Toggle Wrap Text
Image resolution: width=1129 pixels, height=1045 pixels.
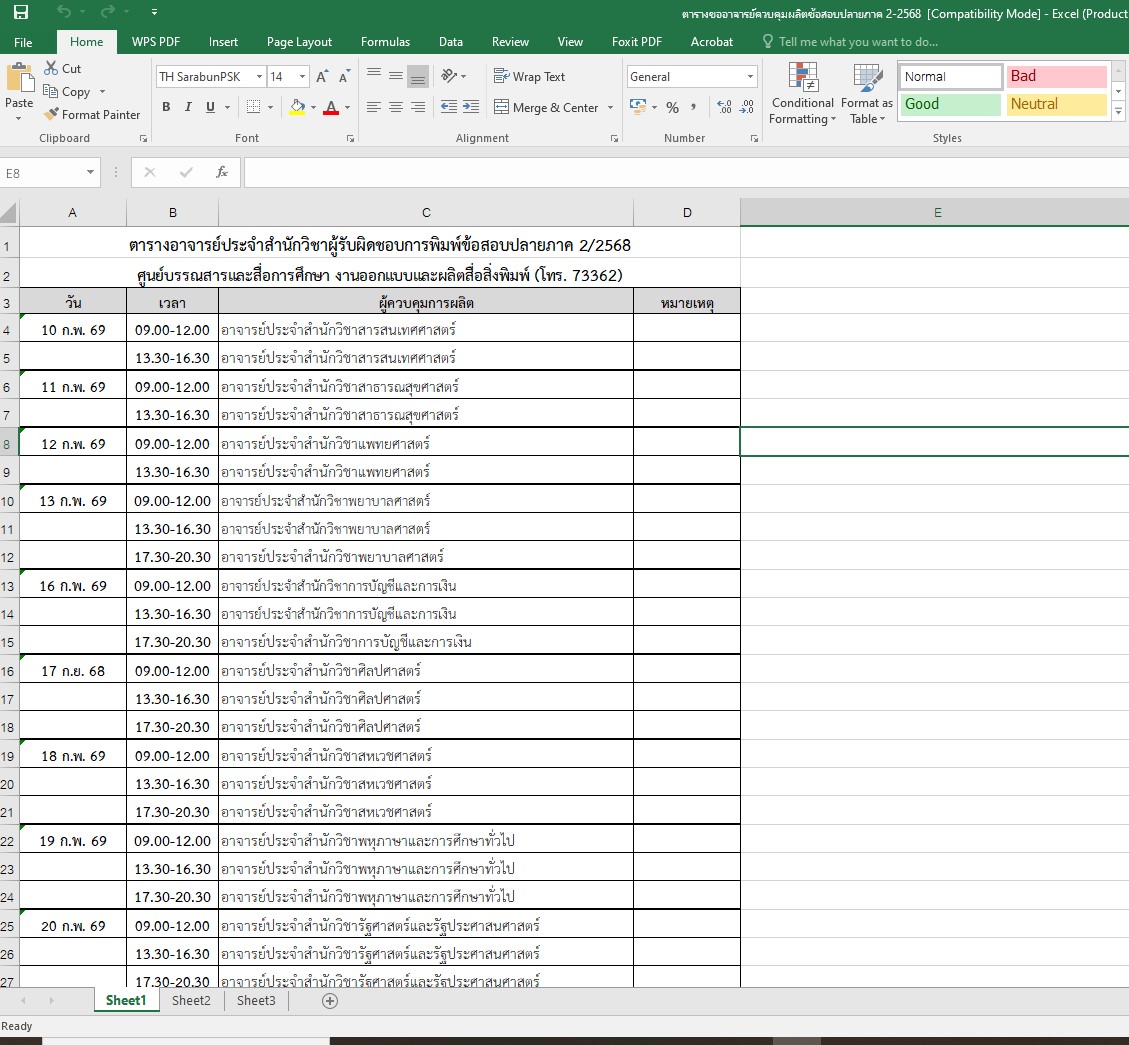[x=529, y=76]
